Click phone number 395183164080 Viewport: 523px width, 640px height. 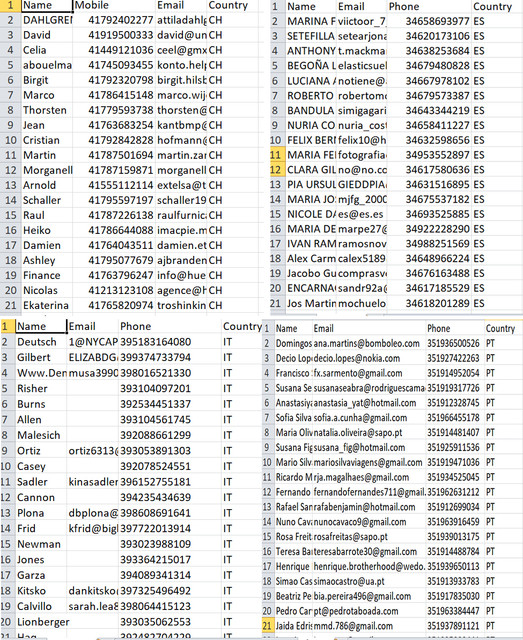point(170,342)
